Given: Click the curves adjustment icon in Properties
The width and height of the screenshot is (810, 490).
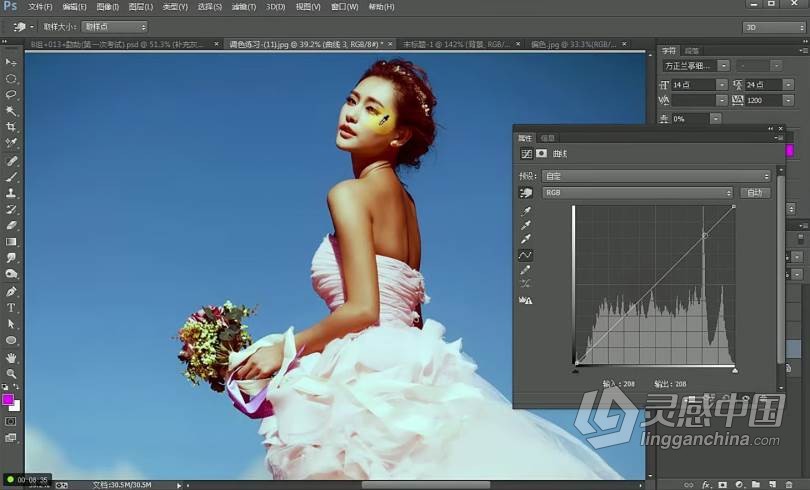Looking at the screenshot, I should click(526, 153).
